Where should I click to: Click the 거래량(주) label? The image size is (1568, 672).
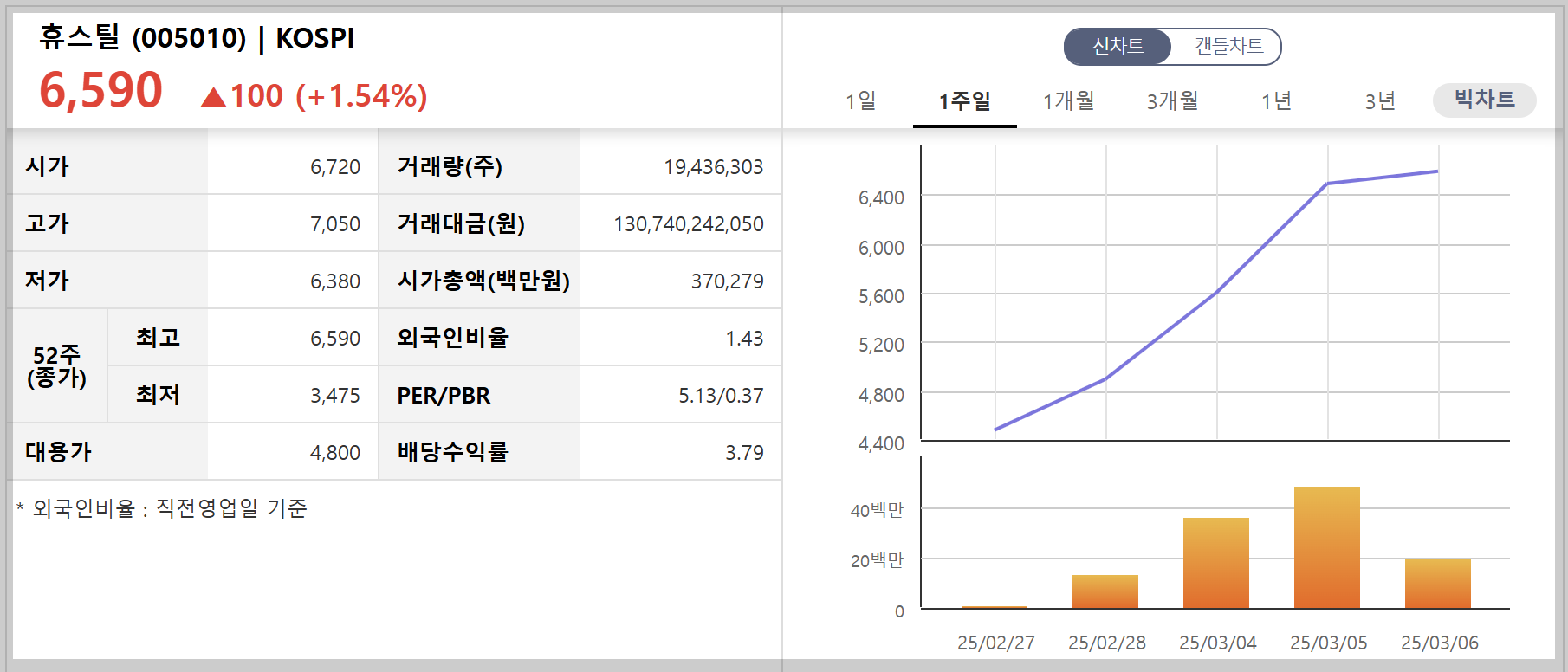click(x=450, y=166)
